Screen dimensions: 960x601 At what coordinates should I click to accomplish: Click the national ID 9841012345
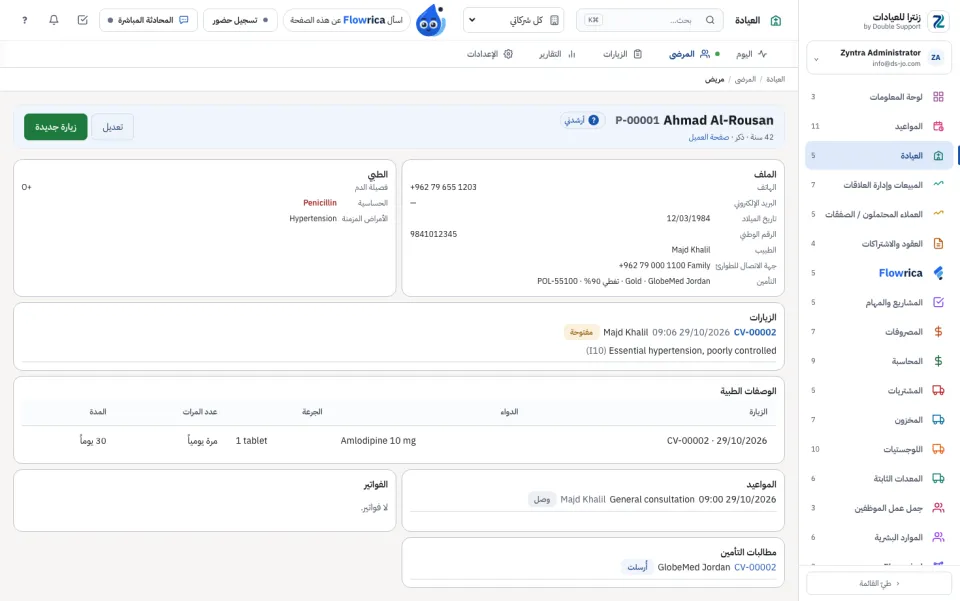(433, 234)
